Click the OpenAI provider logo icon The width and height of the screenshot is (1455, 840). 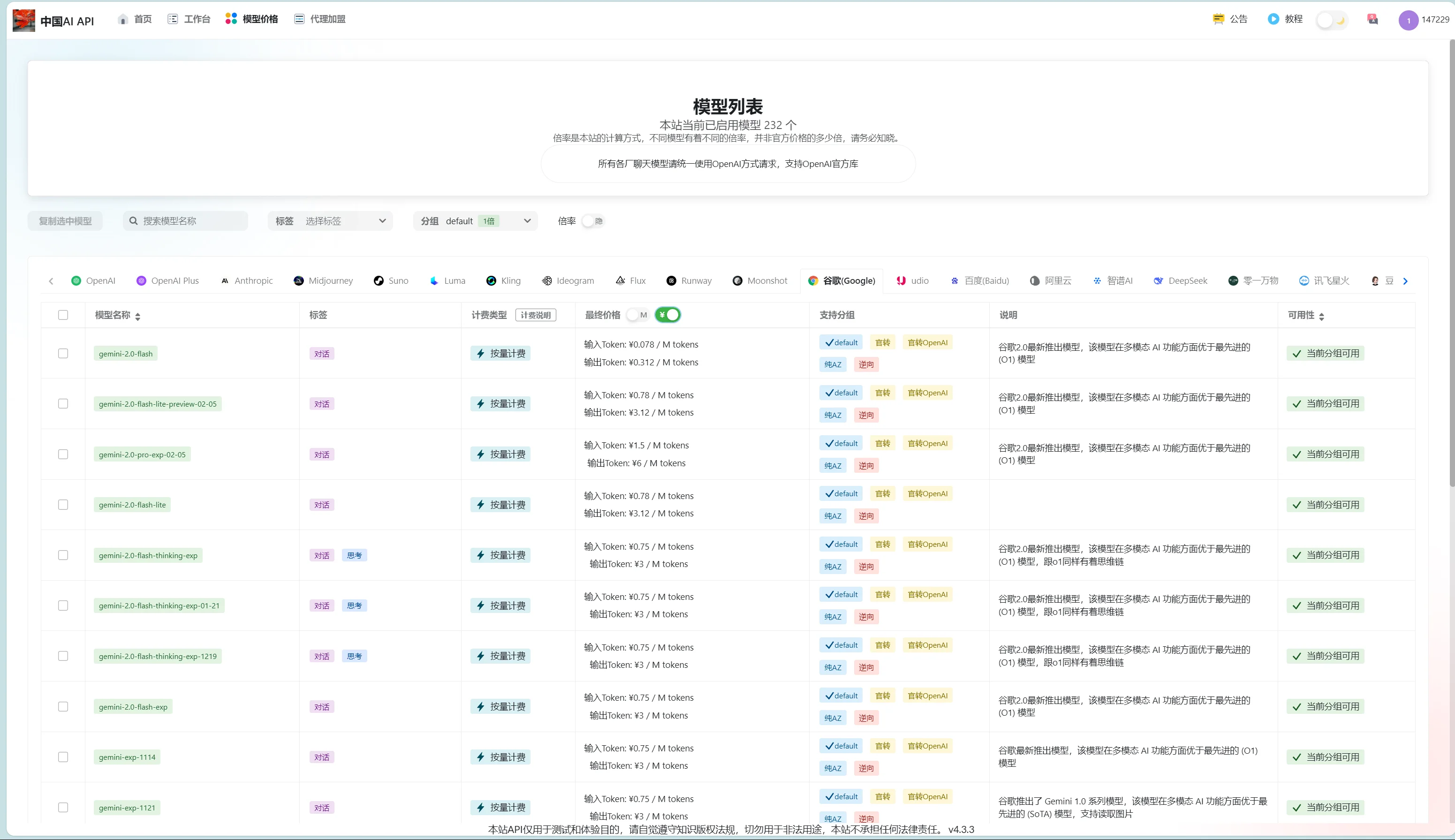(x=76, y=281)
